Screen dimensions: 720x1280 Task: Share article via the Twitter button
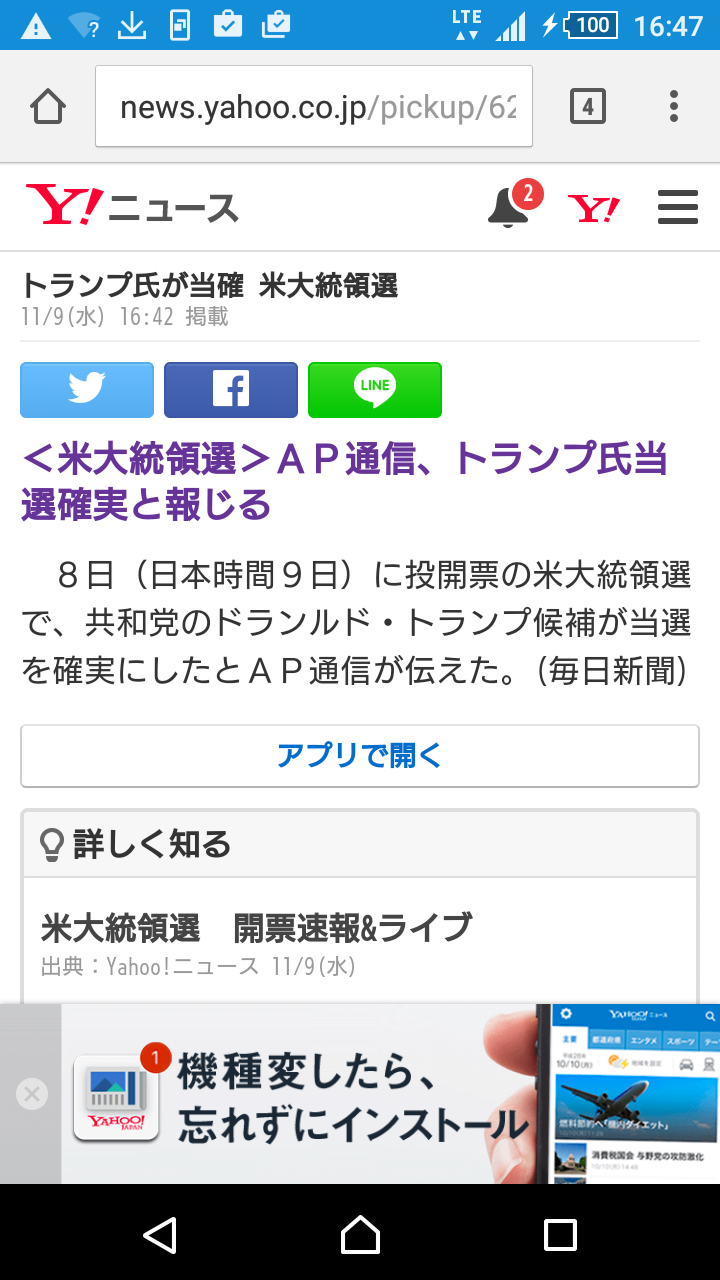87,390
